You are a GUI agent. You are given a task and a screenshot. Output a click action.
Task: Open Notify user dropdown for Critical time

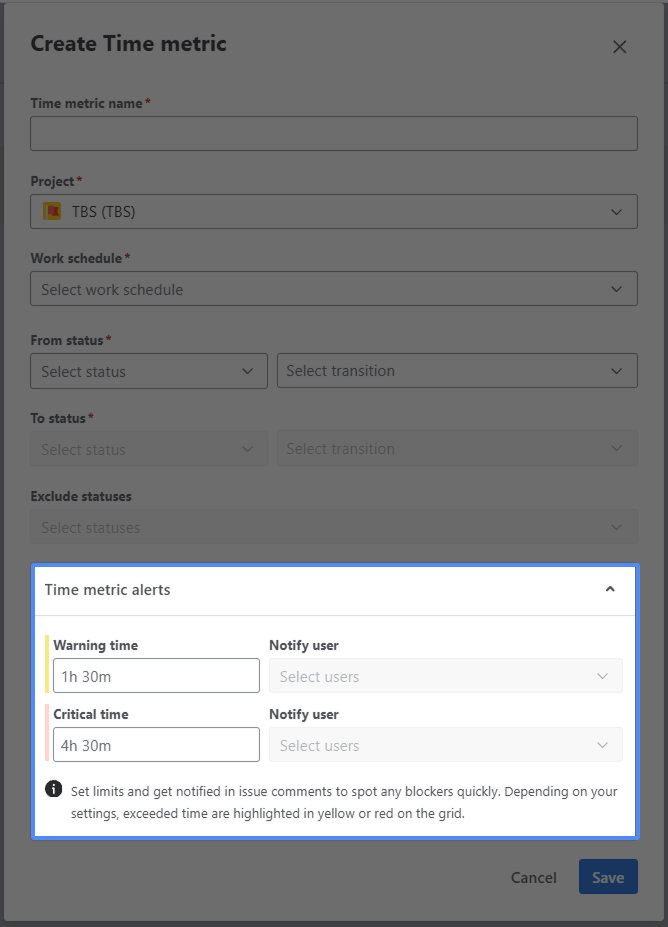pyautogui.click(x=445, y=745)
